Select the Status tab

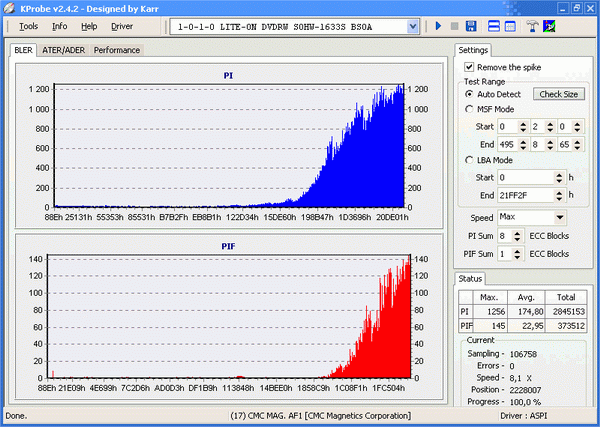(470, 279)
